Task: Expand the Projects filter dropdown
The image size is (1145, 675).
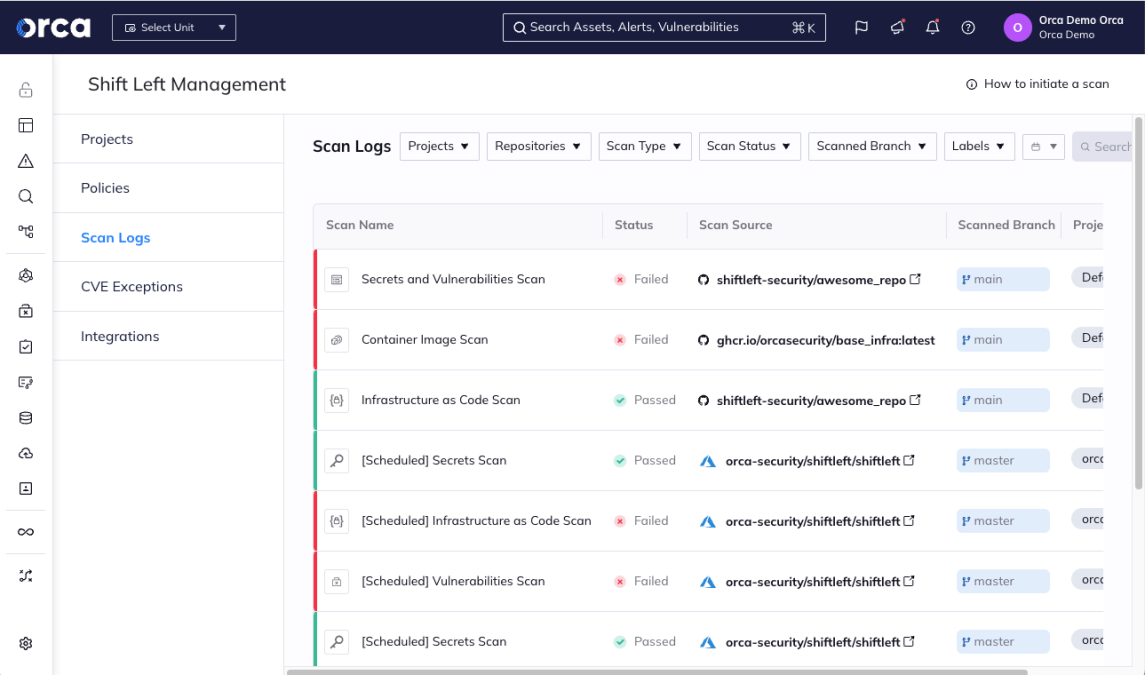Action: point(439,146)
